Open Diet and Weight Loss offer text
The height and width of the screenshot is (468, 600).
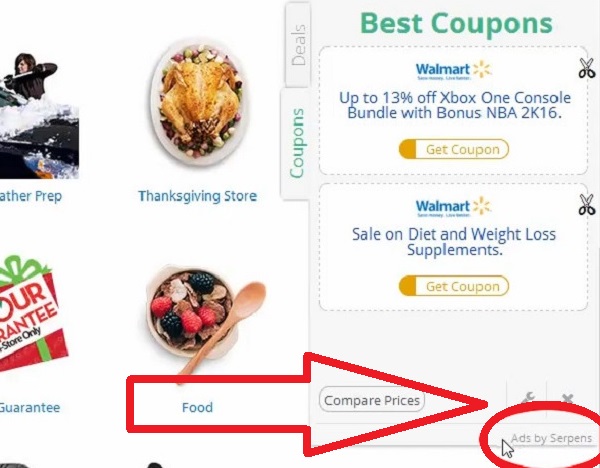(x=454, y=241)
